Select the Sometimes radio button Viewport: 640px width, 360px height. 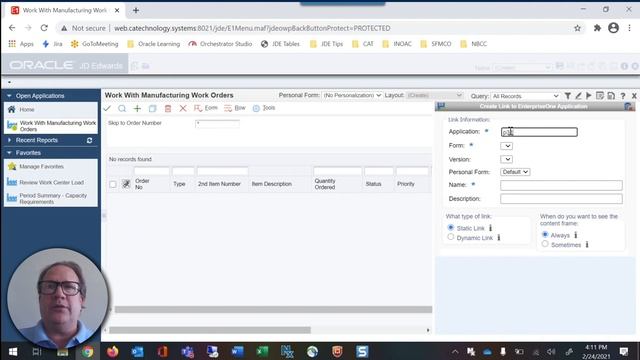pos(545,244)
